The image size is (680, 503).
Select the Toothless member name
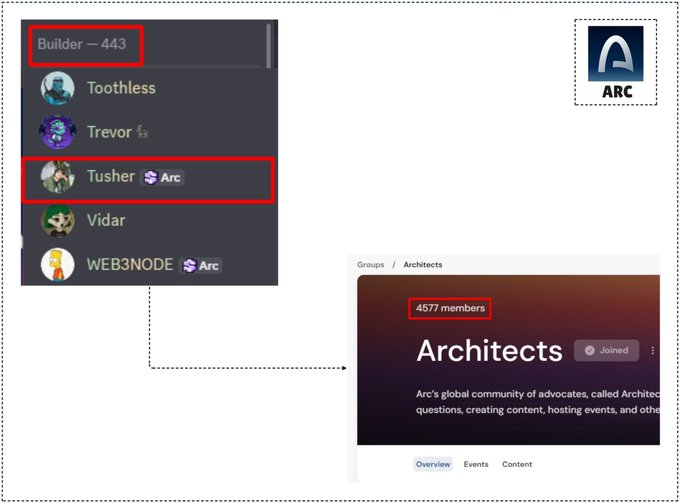coord(121,88)
